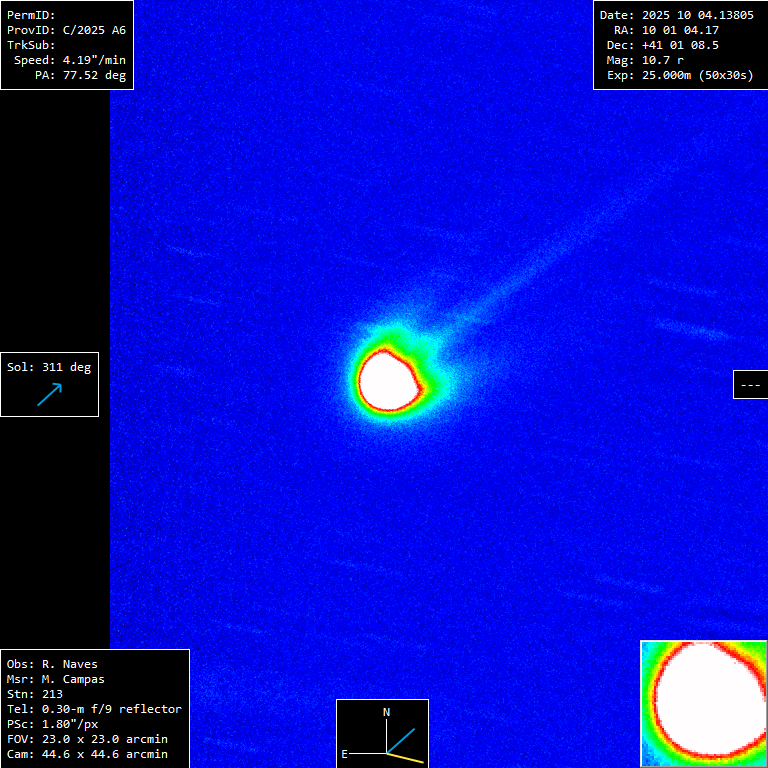Viewport: 768px width, 768px height.
Task: Click the white saturated comet nucleus
Action: (390, 380)
